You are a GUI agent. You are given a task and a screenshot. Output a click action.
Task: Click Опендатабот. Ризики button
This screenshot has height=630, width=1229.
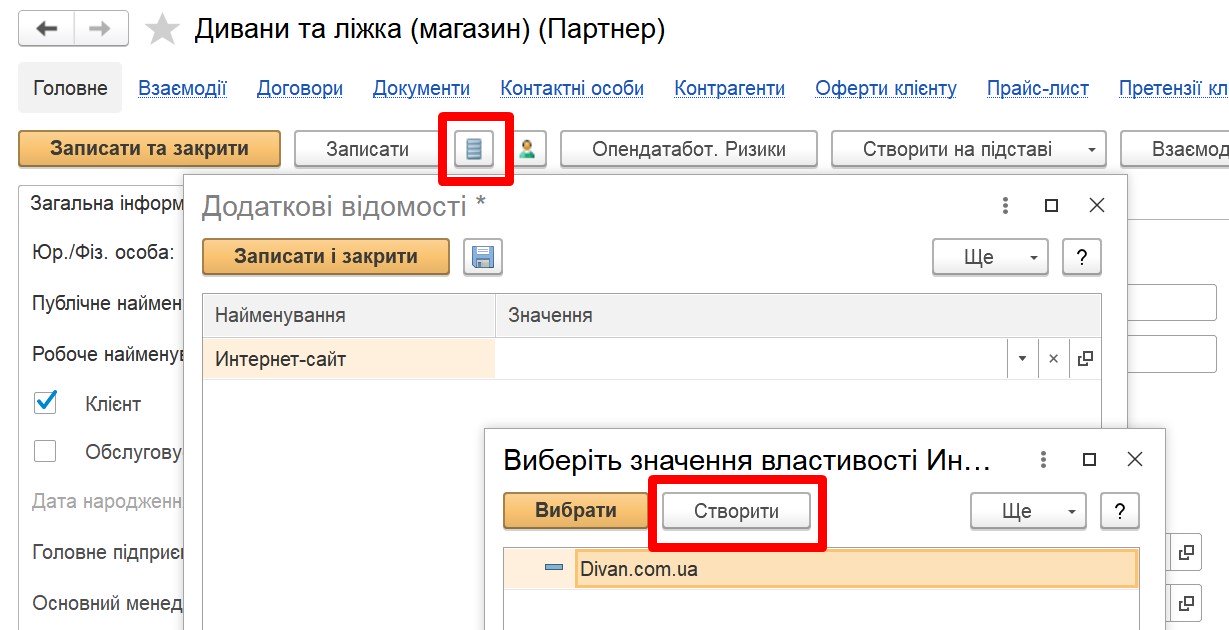[x=689, y=149]
